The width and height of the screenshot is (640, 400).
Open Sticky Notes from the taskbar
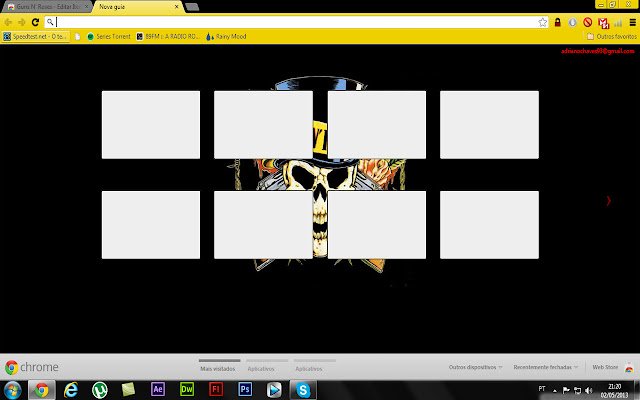[x=128, y=390]
